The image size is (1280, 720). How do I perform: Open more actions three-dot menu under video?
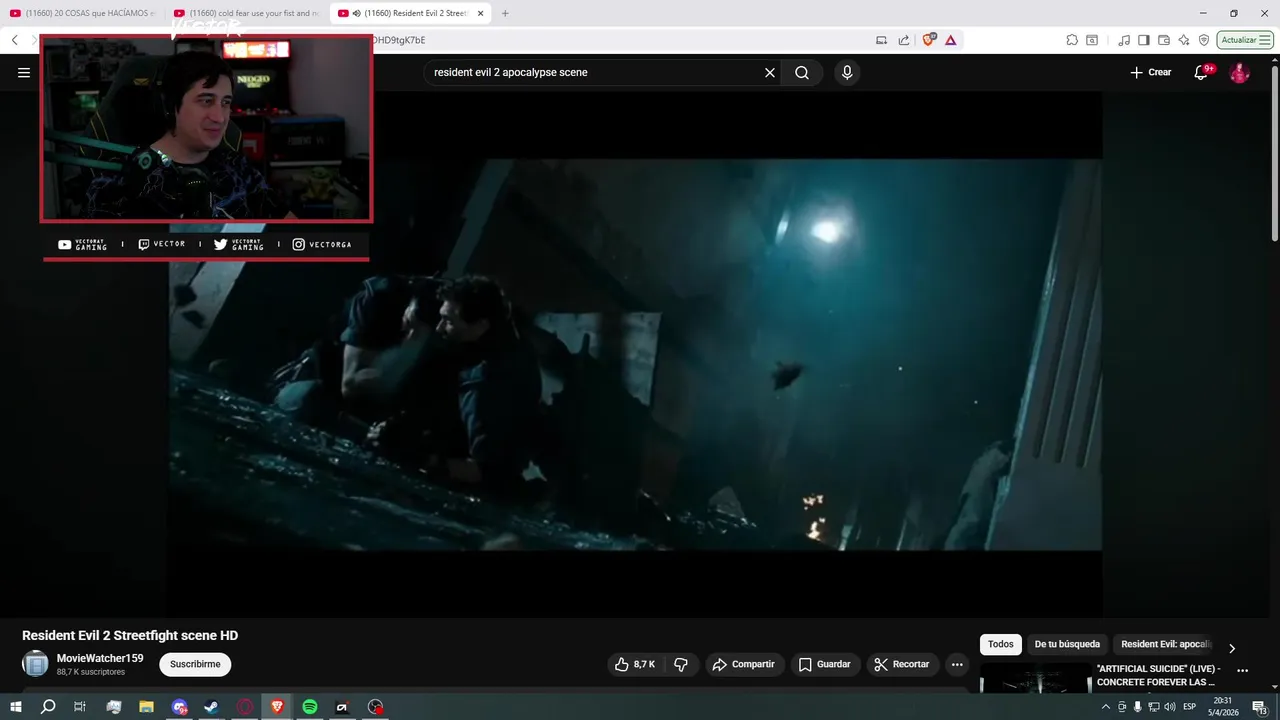[x=957, y=664]
